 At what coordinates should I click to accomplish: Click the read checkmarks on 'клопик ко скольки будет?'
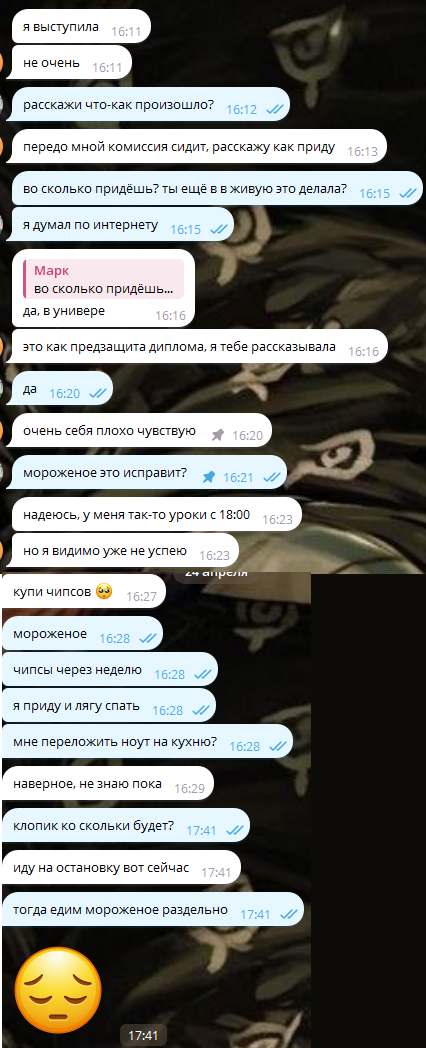[x=234, y=830]
